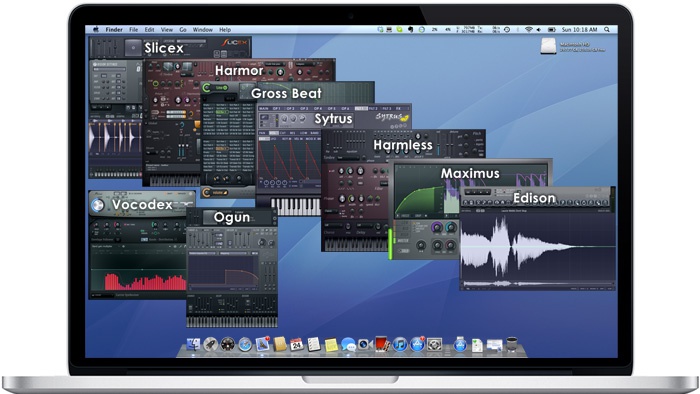The image size is (700, 394).
Task: Click the Time Machine clock icon
Action: pyautogui.click(x=507, y=29)
